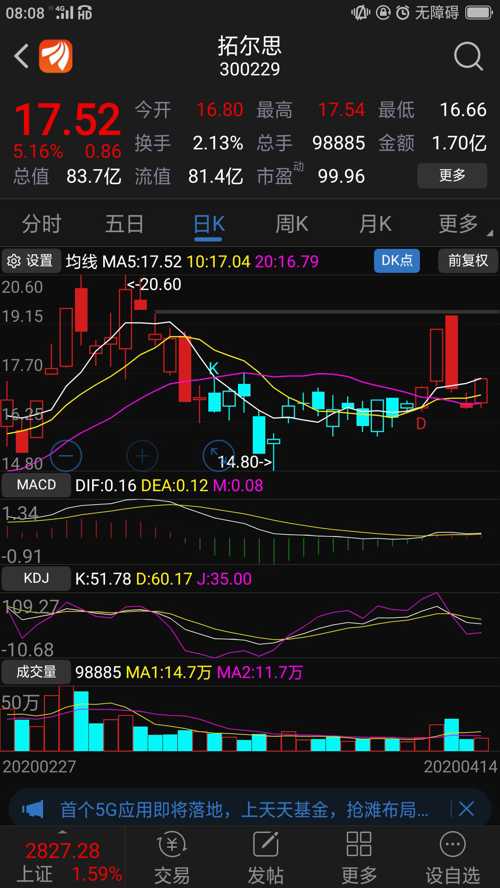The height and width of the screenshot is (888, 500).
Task: Tap 均线 MA5:17.52 readout
Action: (x=124, y=261)
